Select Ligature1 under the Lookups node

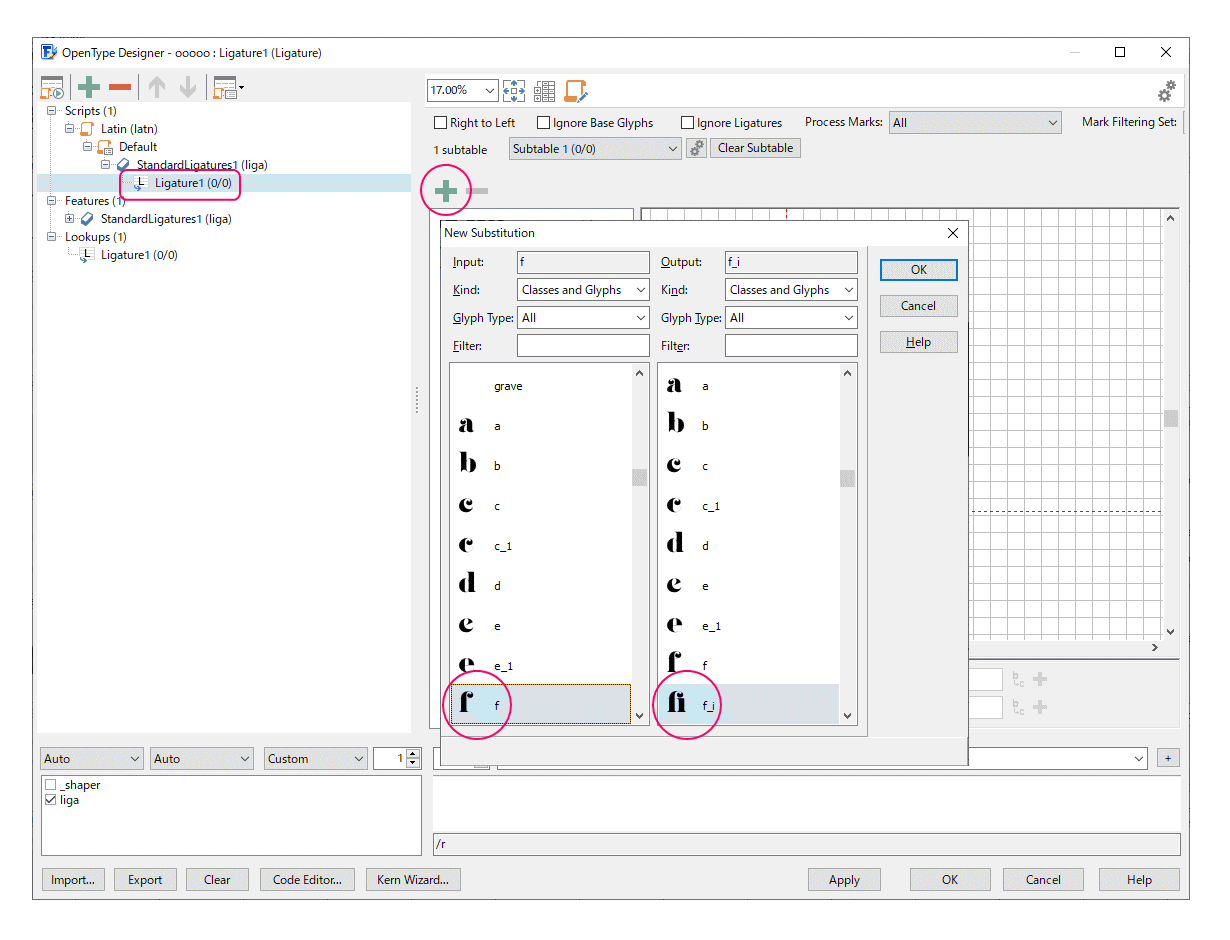(x=139, y=255)
